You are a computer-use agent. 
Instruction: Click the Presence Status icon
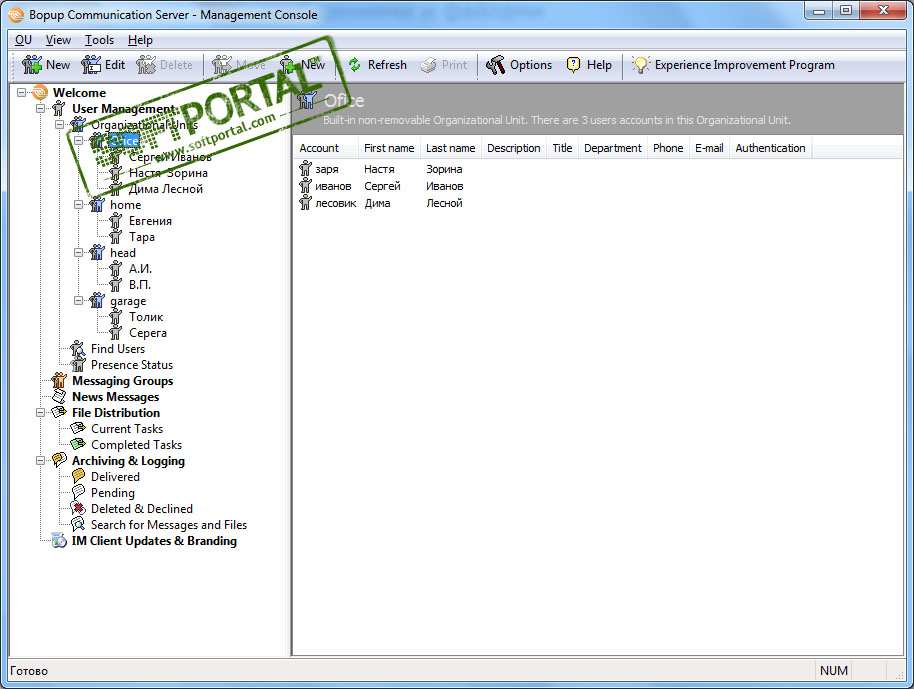(78, 365)
